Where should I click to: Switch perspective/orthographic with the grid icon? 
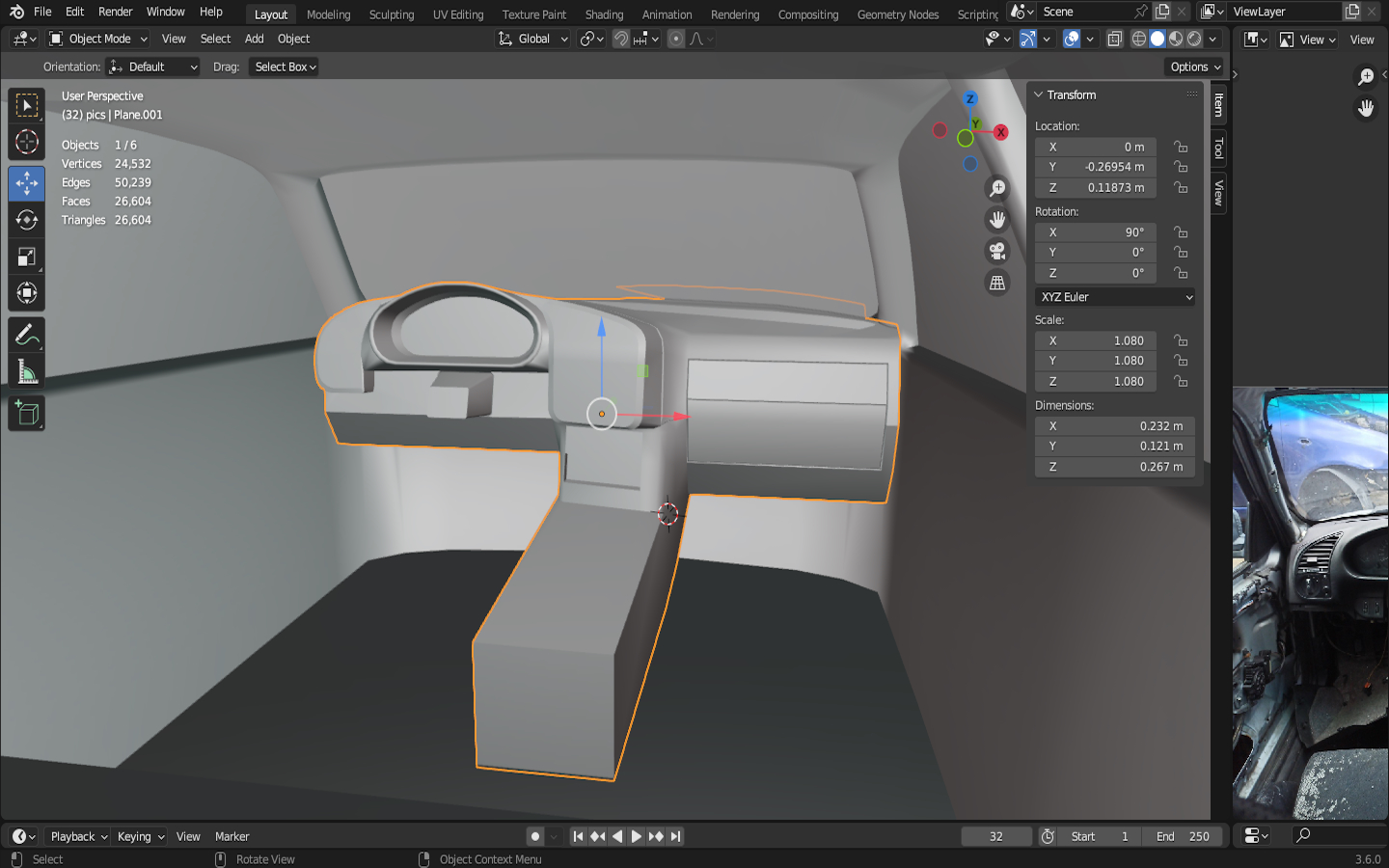997,283
